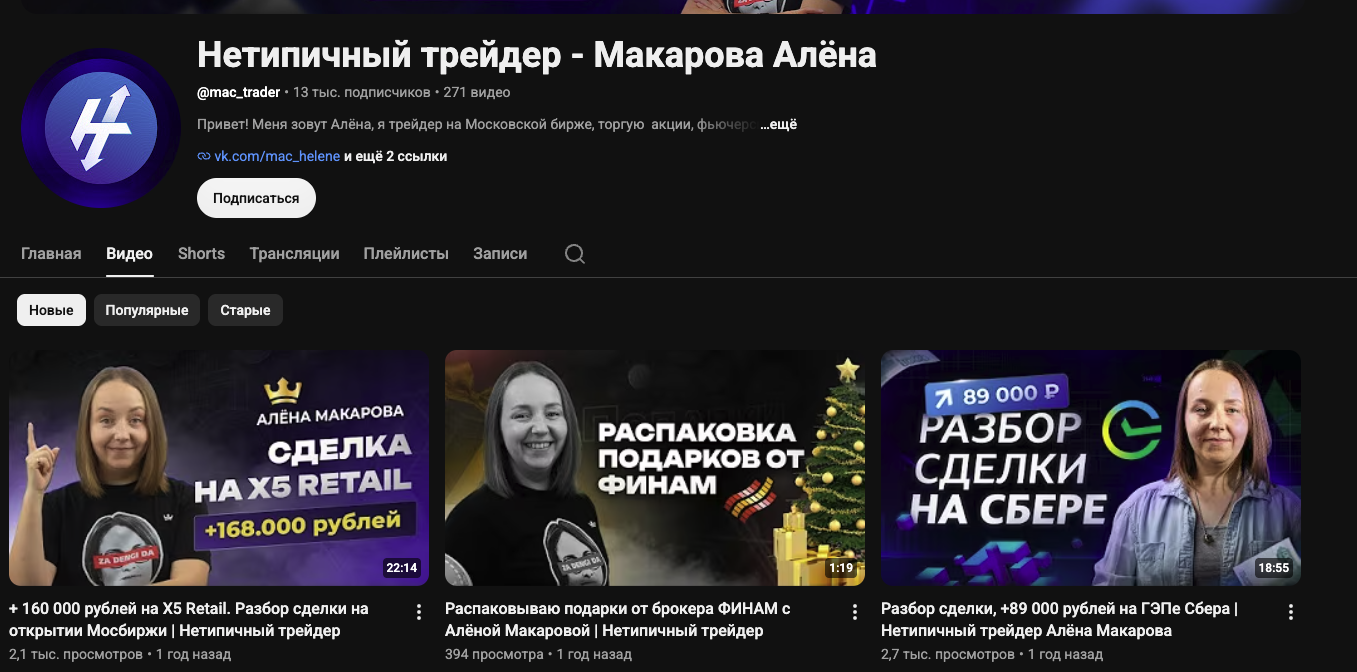Viewport: 1357px width, 672px height.
Task: Sort videos by Старые
Action: tap(245, 310)
